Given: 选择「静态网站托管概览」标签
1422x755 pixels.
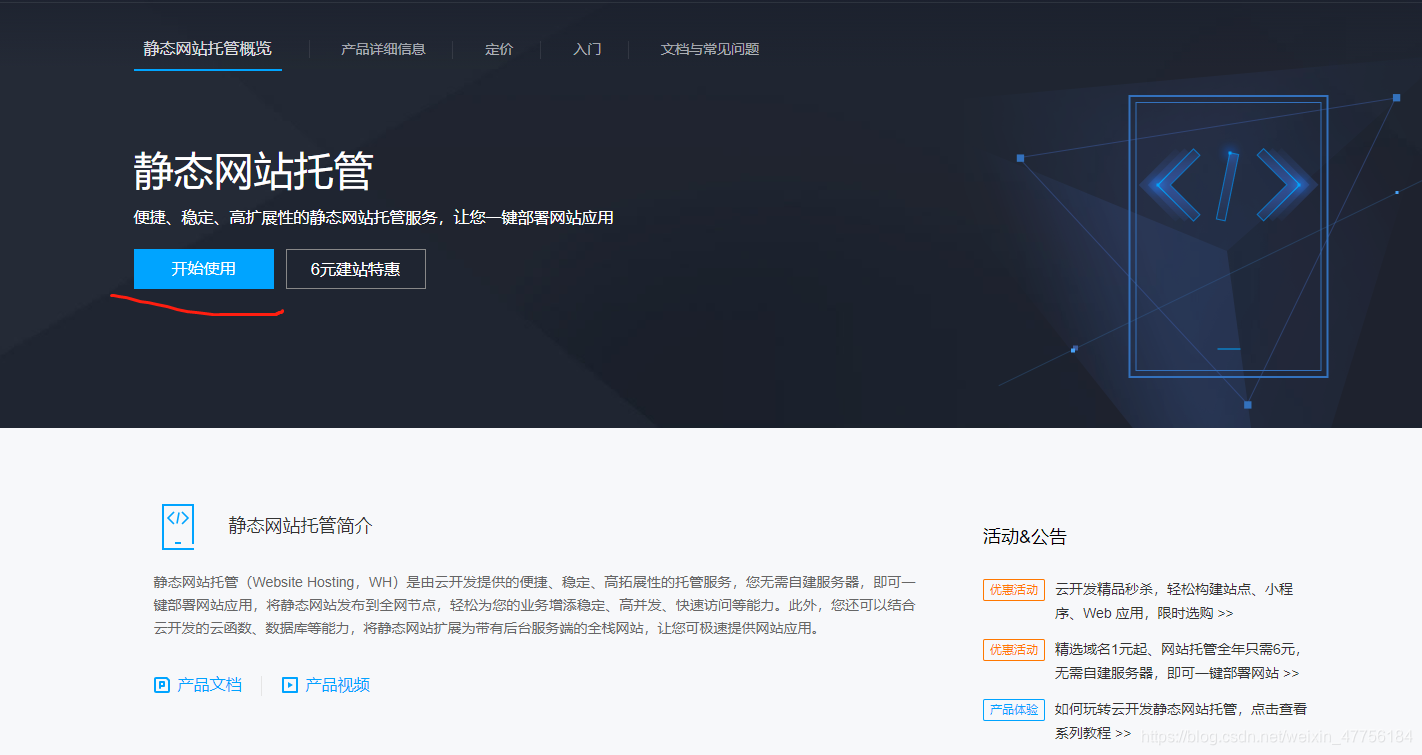Looking at the screenshot, I should tap(207, 47).
